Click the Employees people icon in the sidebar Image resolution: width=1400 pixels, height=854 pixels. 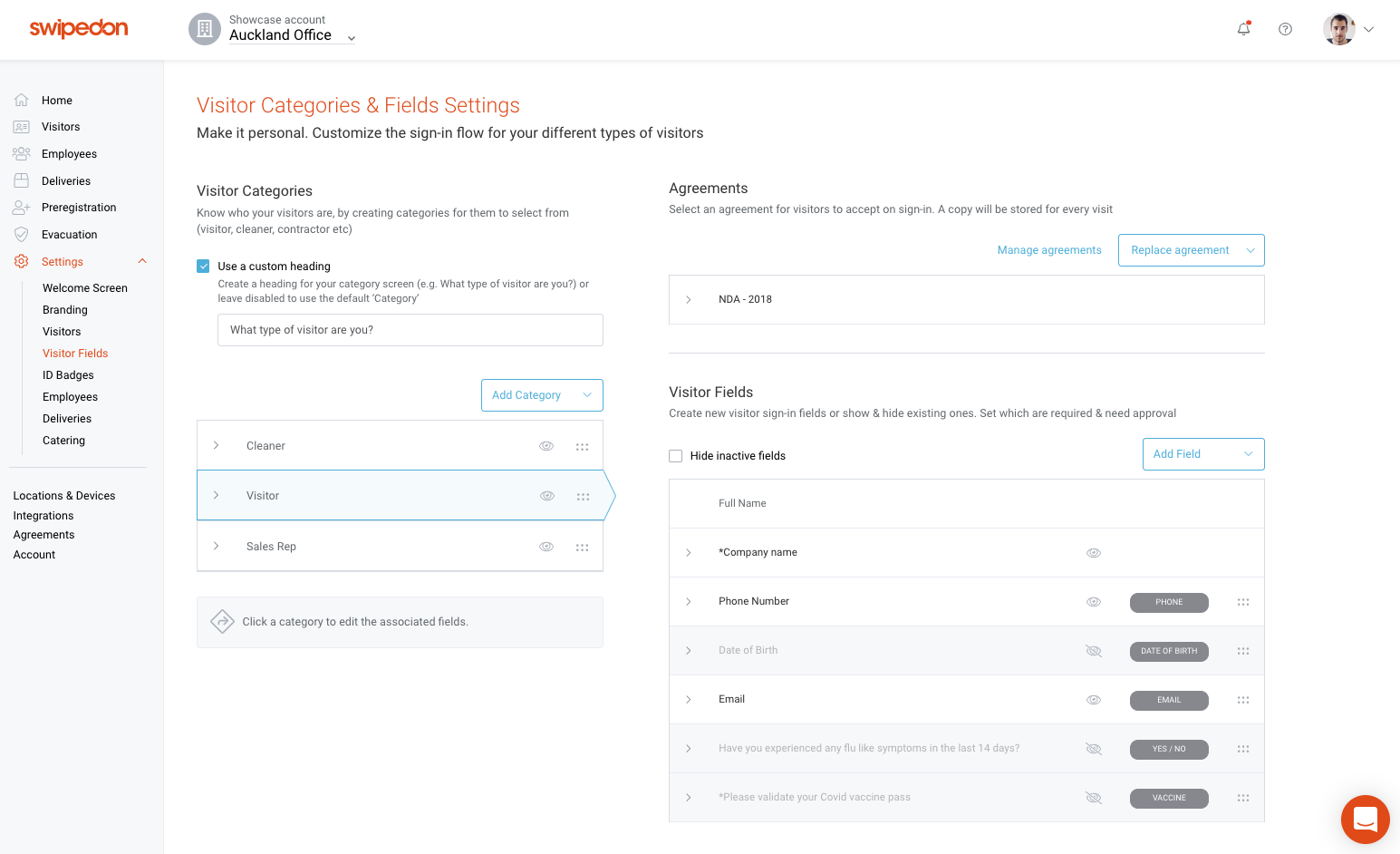[22, 154]
